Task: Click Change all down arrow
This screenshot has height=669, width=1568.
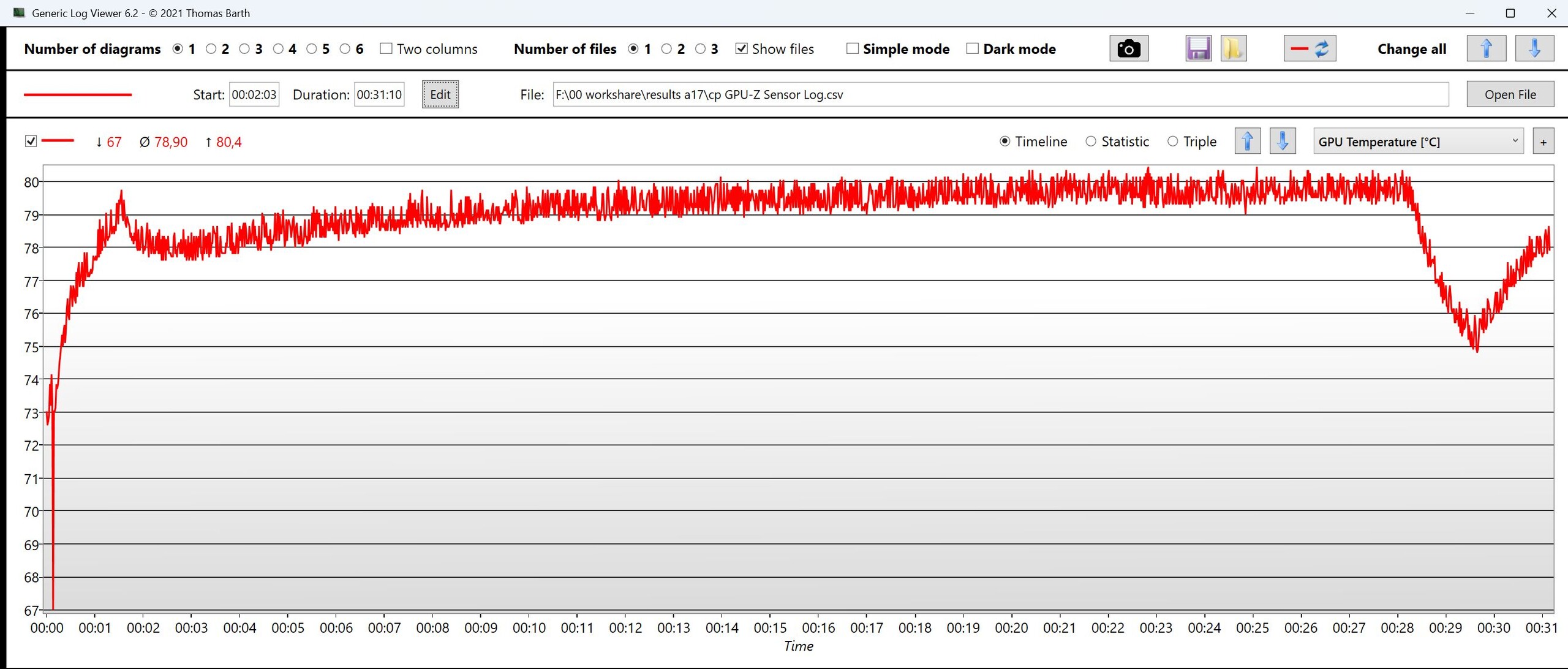Action: pyautogui.click(x=1534, y=48)
